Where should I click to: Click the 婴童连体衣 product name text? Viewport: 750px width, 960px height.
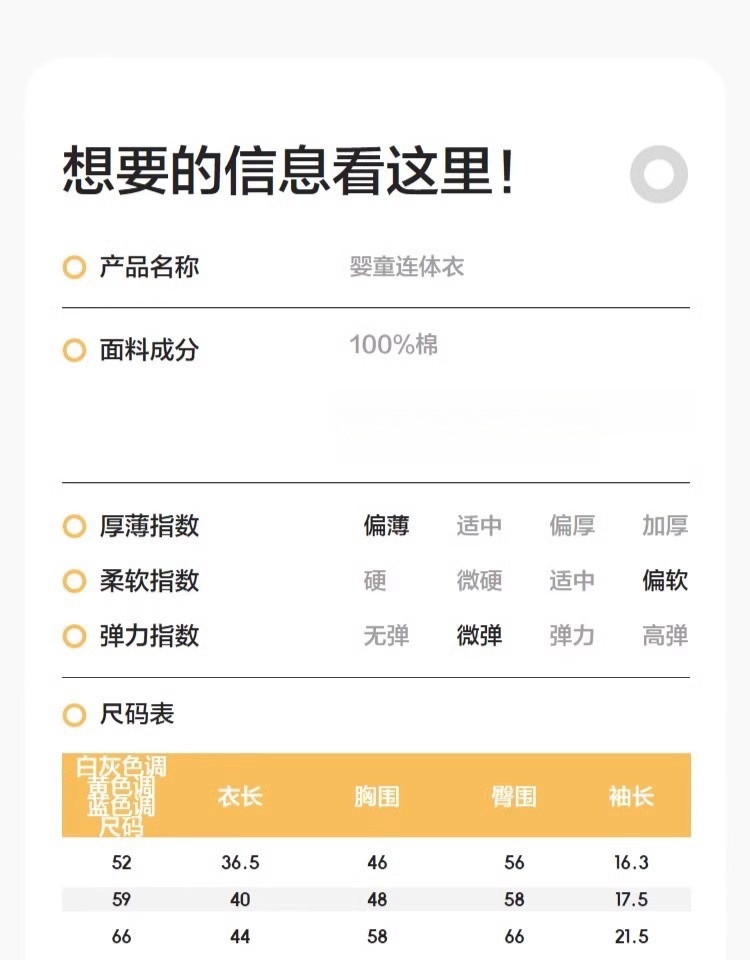[407, 268]
